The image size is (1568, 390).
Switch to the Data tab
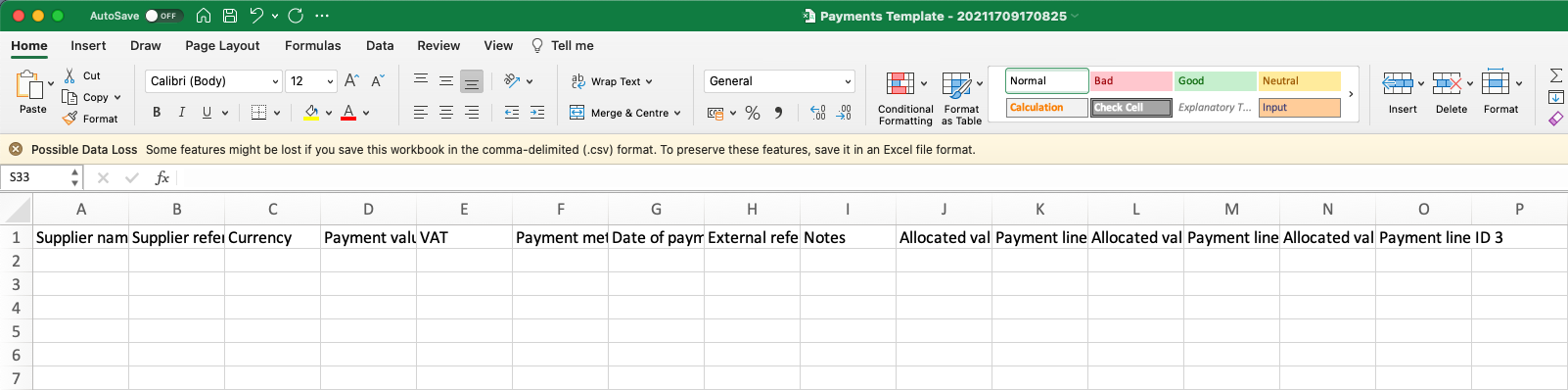click(x=380, y=45)
